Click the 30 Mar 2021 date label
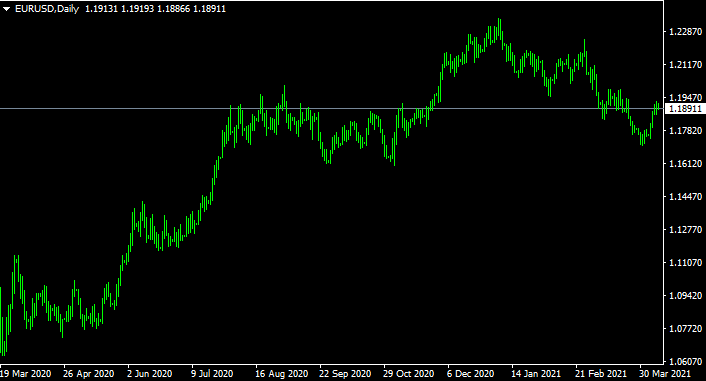Viewport: 706px width, 381px height. pos(665,374)
